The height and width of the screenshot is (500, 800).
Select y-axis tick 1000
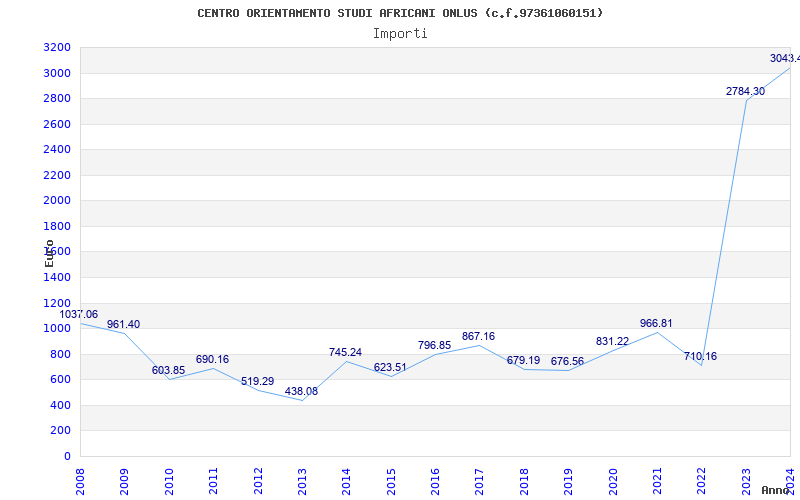(57, 329)
